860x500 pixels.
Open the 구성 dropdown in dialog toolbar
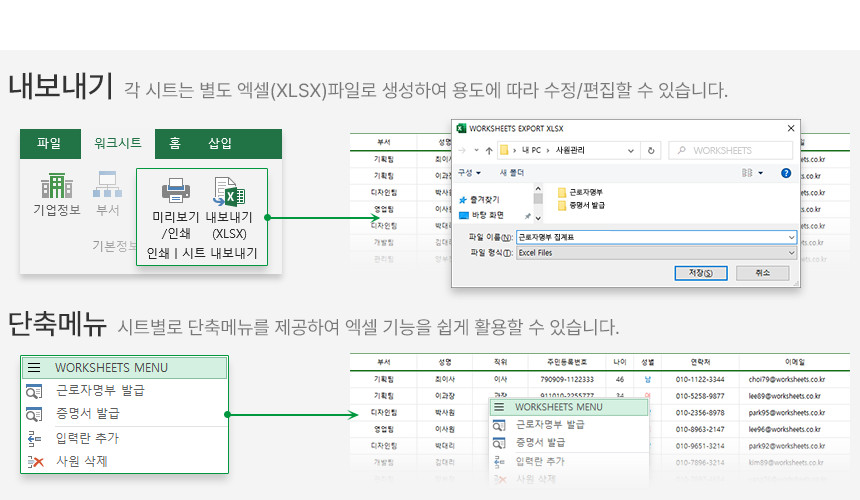click(x=467, y=173)
